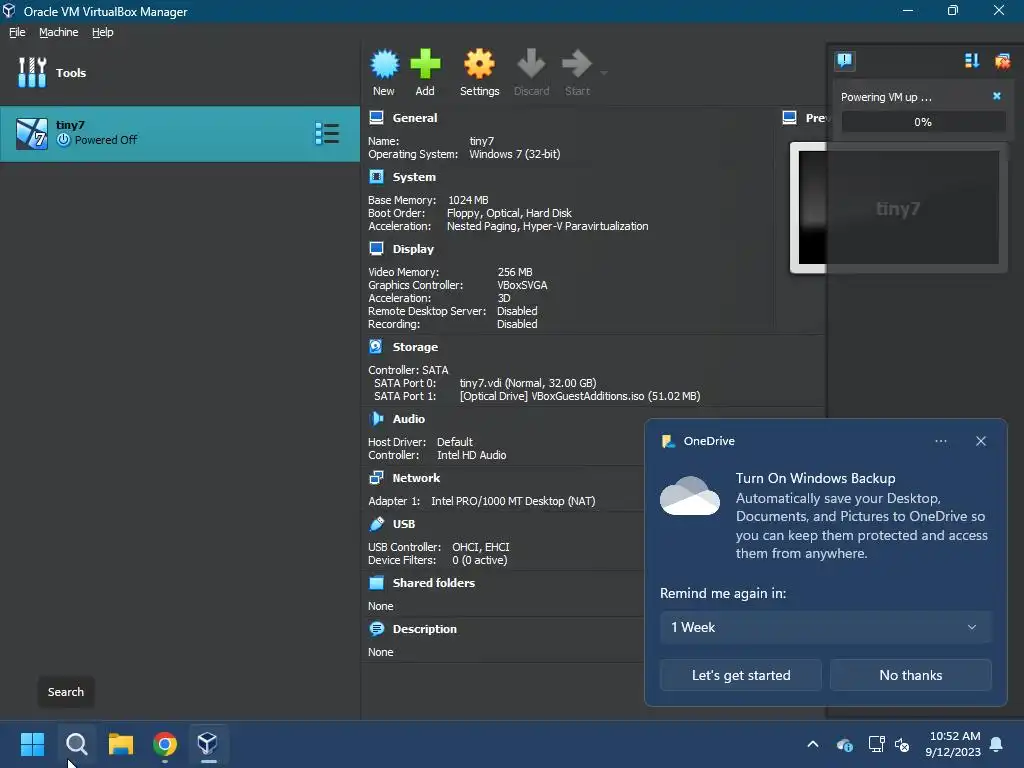Click the Network adapter icon
This screenshot has width=1024, height=768.
(376, 477)
